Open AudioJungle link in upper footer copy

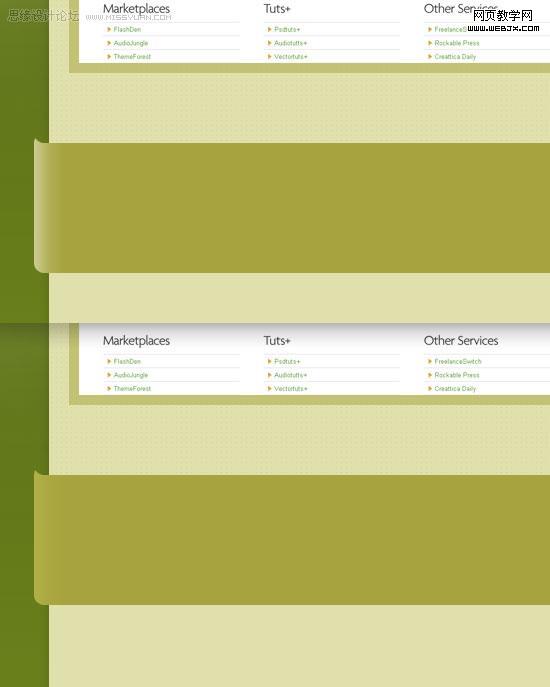[131, 43]
